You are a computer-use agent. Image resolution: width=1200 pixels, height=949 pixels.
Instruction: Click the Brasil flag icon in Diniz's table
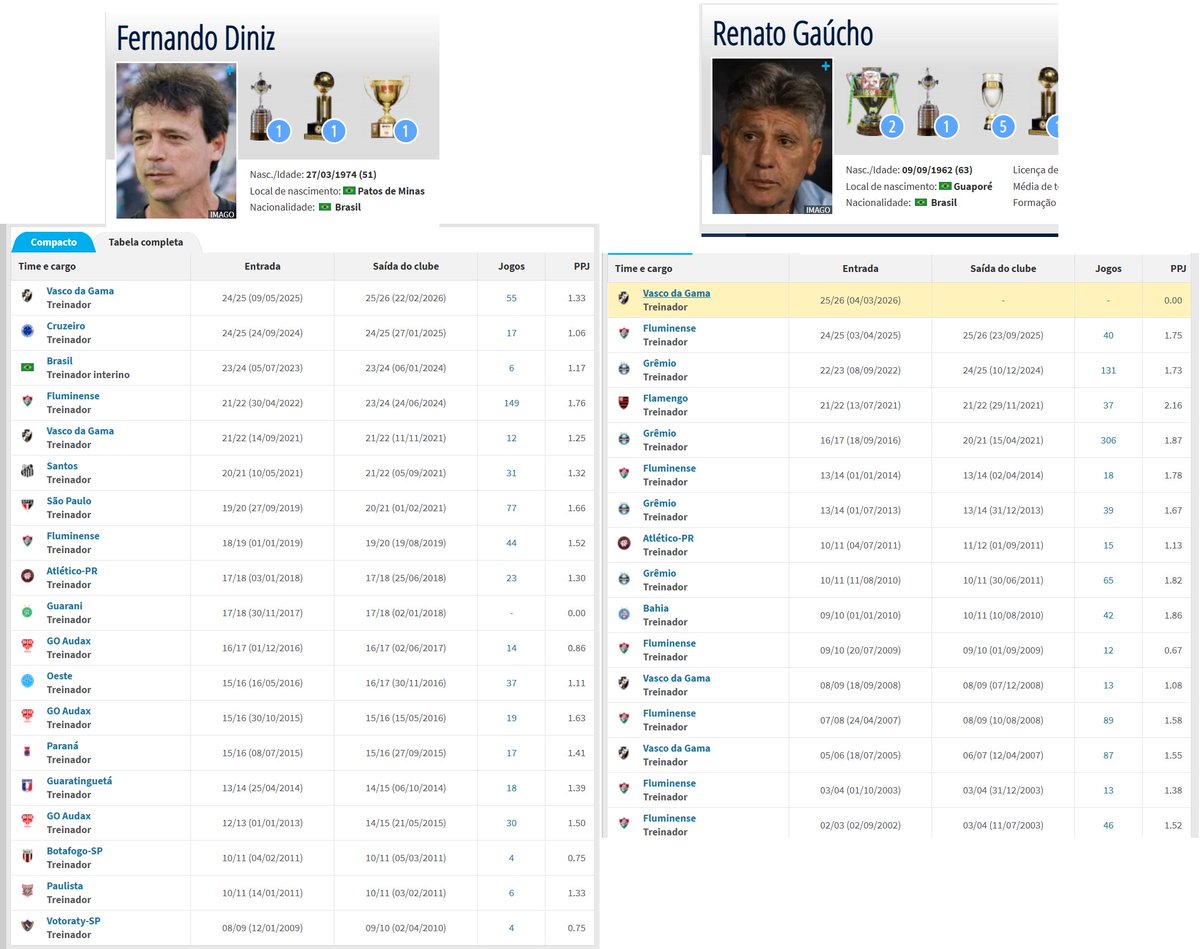click(27, 367)
